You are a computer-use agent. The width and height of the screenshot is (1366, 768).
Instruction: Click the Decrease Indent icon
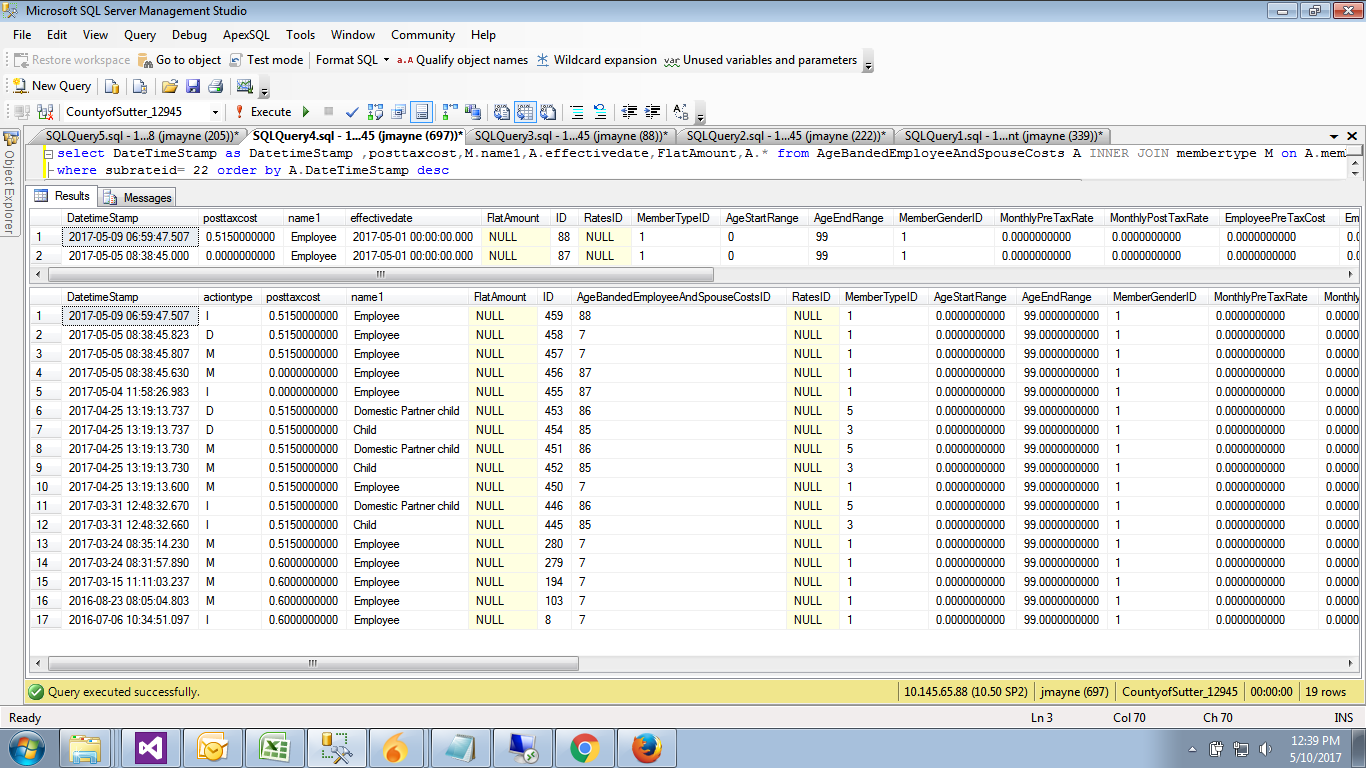tap(629, 112)
